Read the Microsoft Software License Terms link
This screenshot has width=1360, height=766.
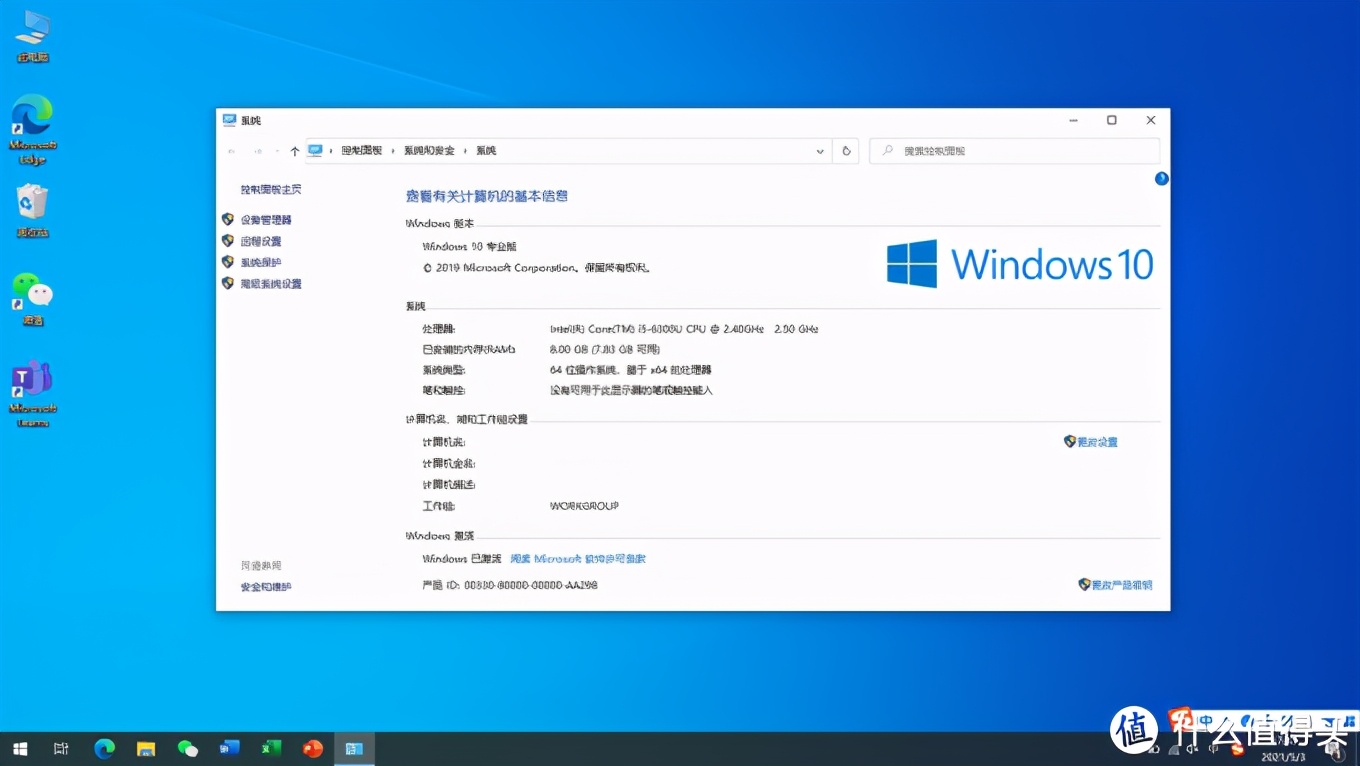pos(578,559)
